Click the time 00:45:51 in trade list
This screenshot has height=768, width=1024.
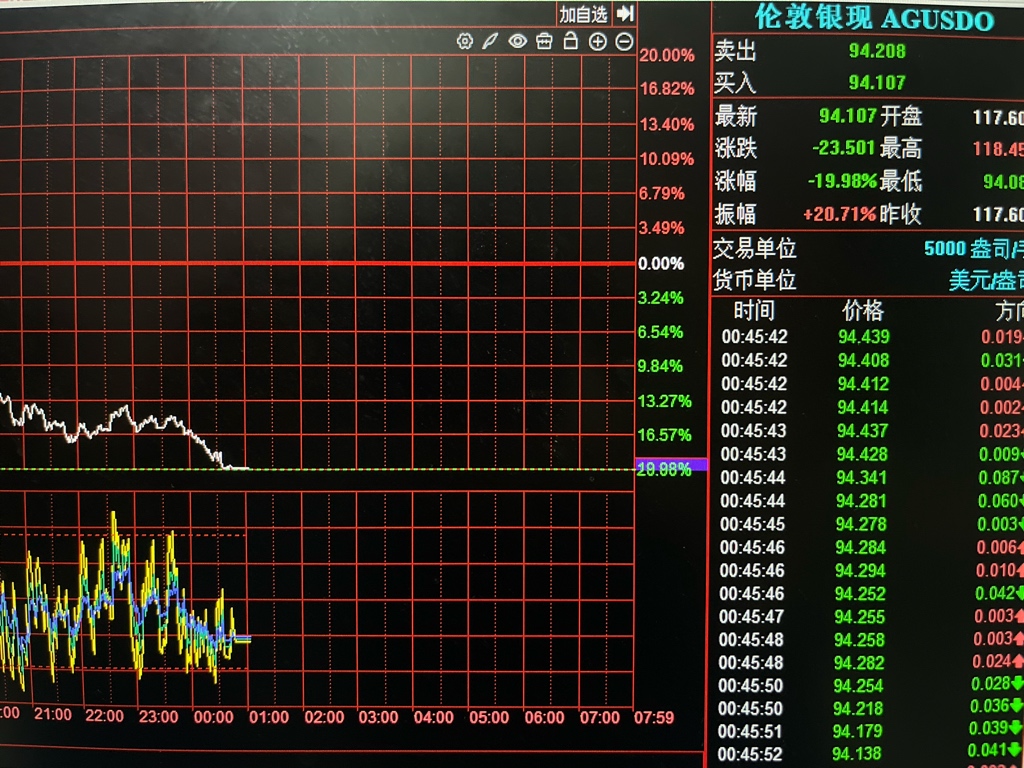coord(750,731)
